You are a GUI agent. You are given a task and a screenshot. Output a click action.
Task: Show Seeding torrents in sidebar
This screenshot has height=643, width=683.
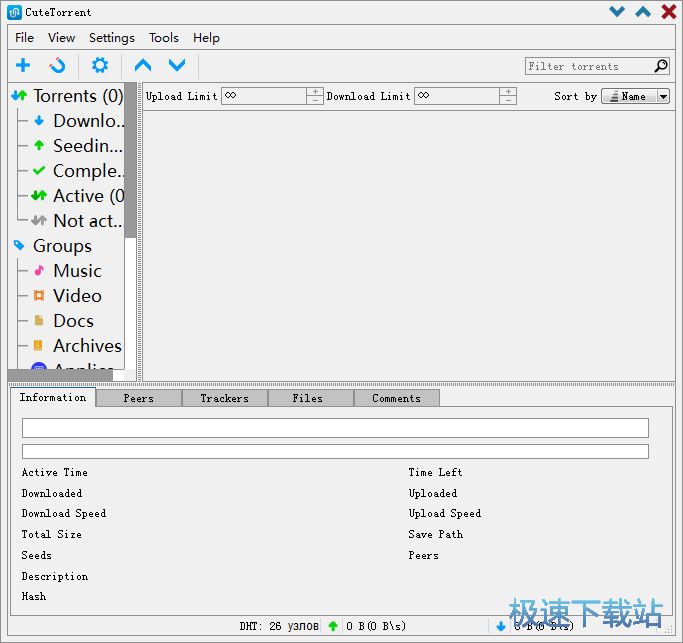[86, 146]
